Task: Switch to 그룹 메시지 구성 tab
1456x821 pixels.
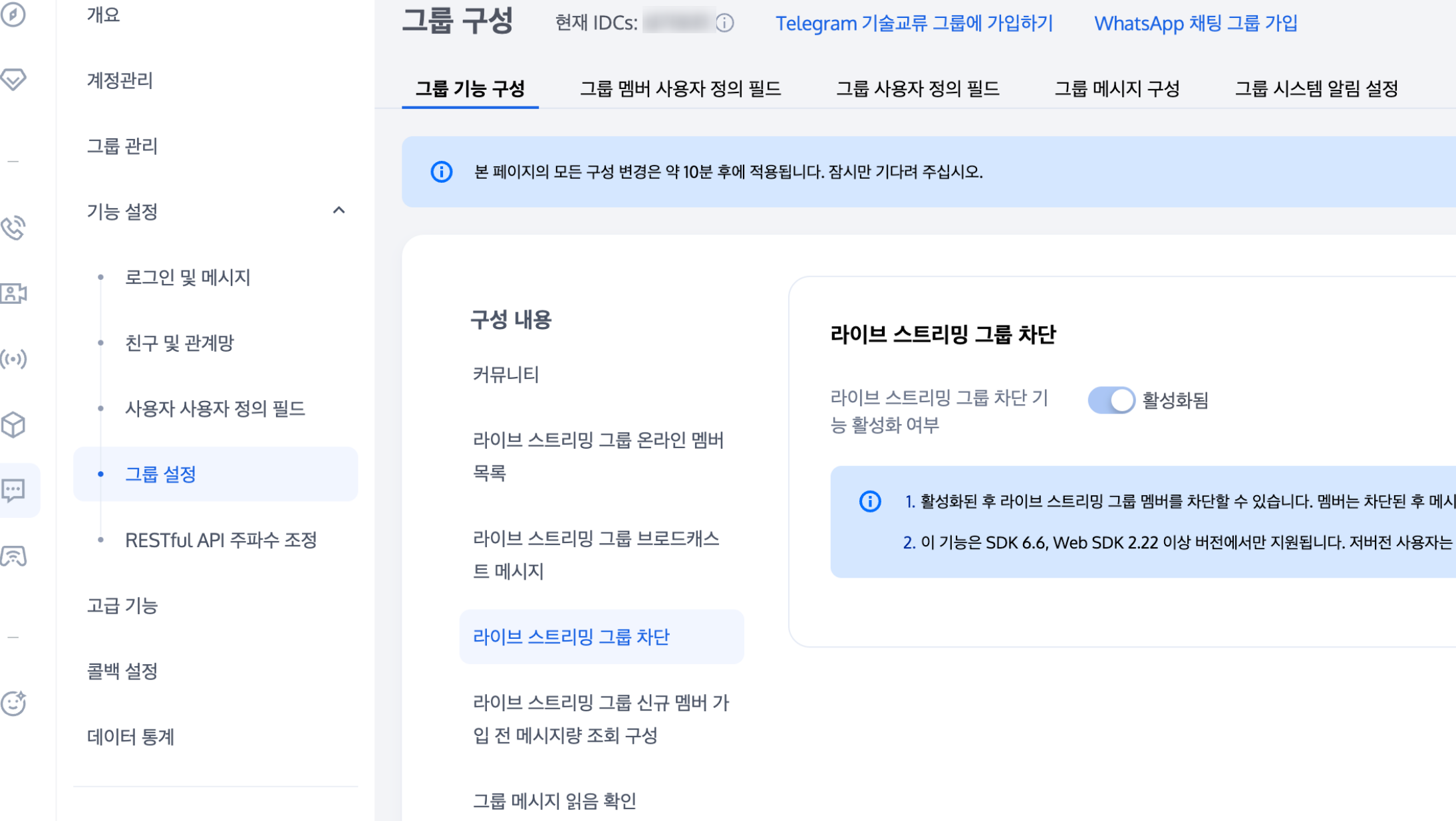Action: [1117, 88]
